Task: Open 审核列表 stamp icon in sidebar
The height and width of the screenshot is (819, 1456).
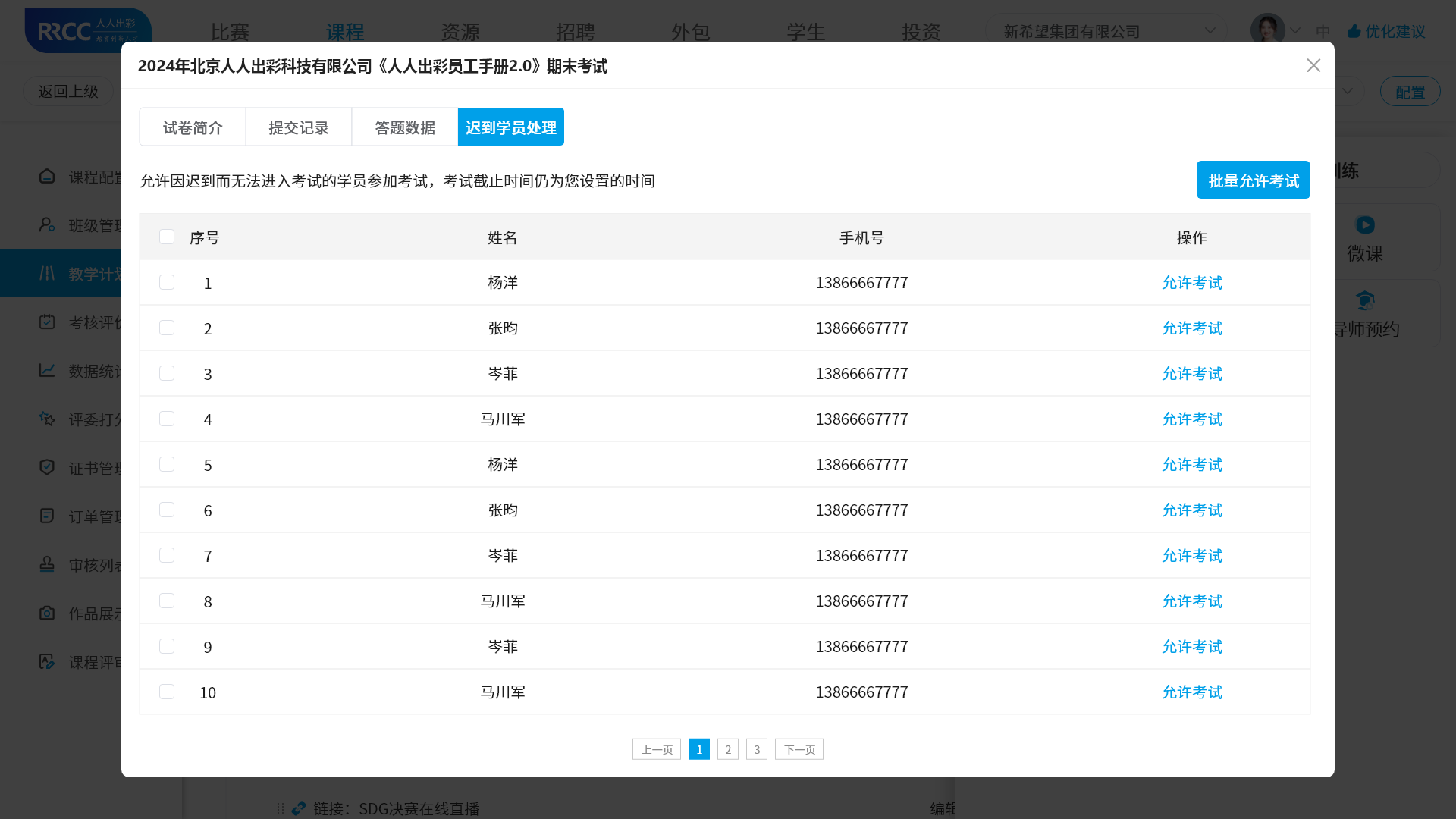Action: pos(47,564)
